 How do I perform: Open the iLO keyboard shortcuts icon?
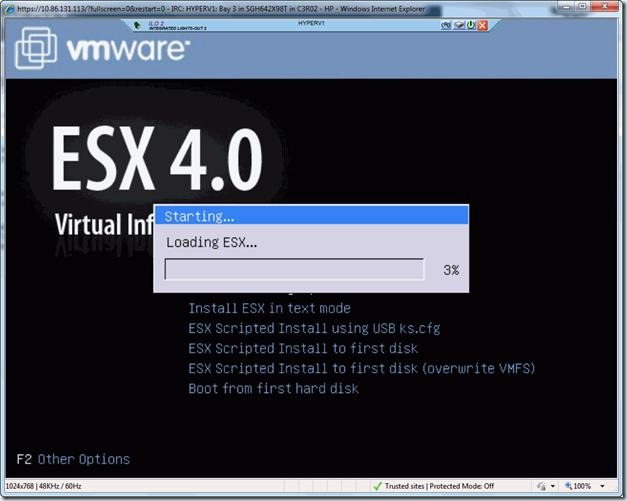coord(446,25)
